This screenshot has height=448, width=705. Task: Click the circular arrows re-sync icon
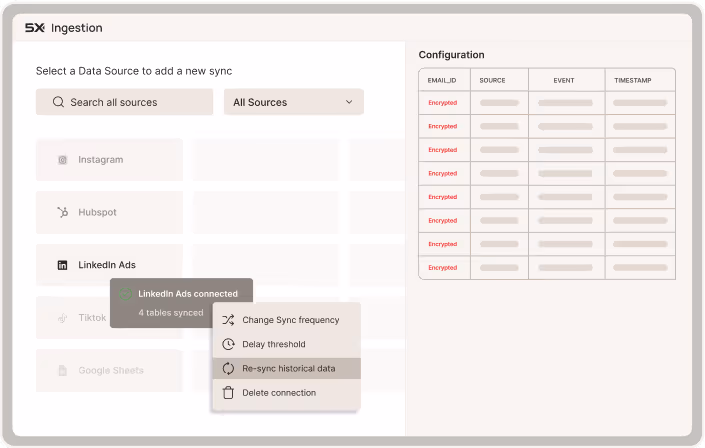228,368
